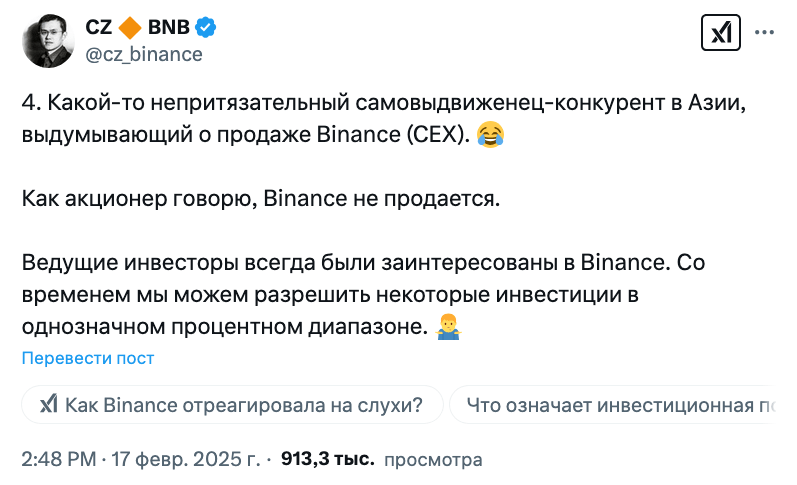Open the three-dot more options menu
Viewport: 797px width, 485px height.
pos(763,33)
